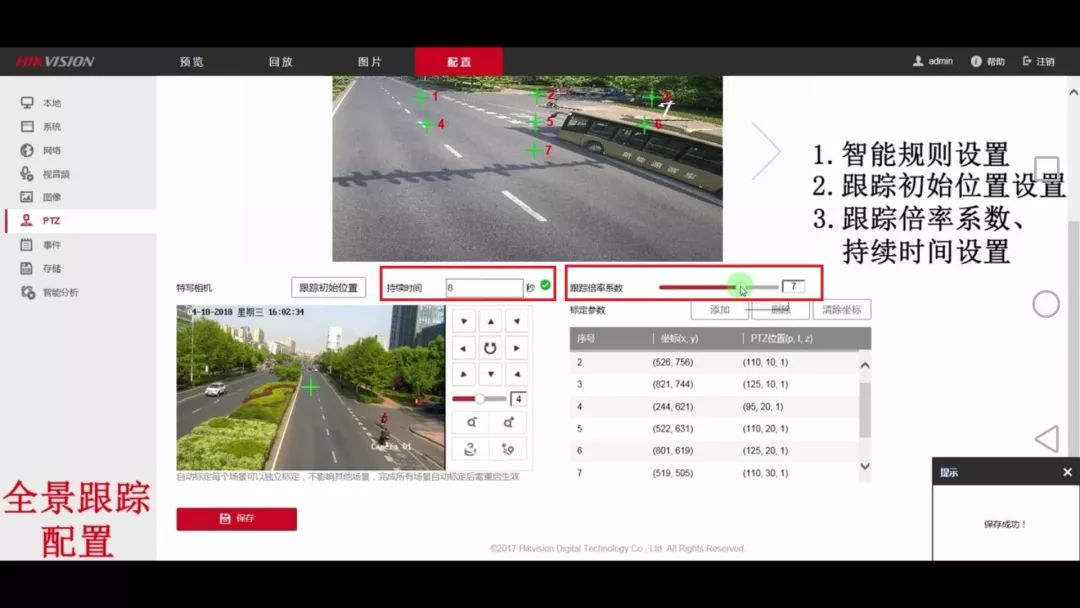Image resolution: width=1080 pixels, height=608 pixels.
Task: Click the zoom in magnifier icon
Action: (508, 423)
